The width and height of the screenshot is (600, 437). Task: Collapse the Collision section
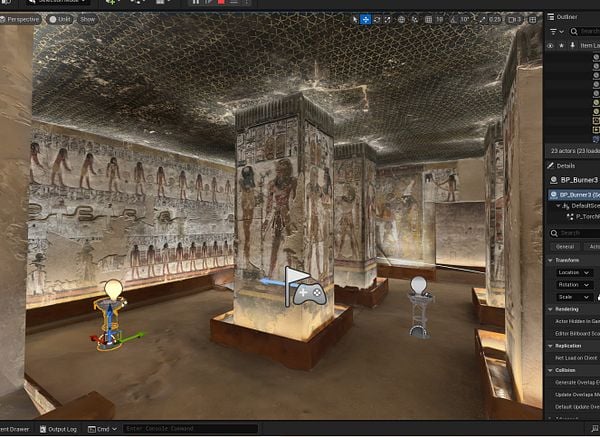click(550, 370)
